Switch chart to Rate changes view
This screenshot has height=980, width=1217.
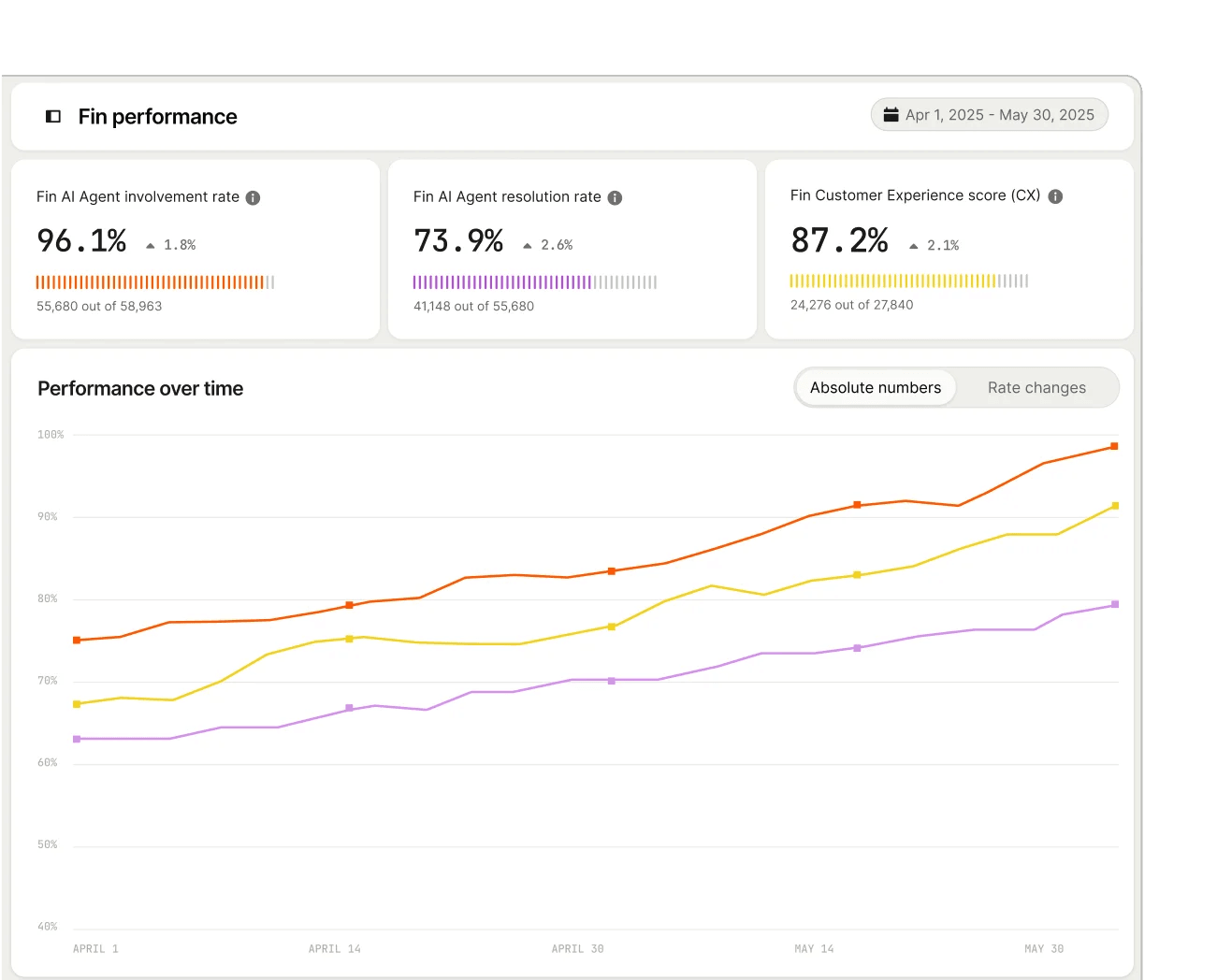(x=1036, y=388)
